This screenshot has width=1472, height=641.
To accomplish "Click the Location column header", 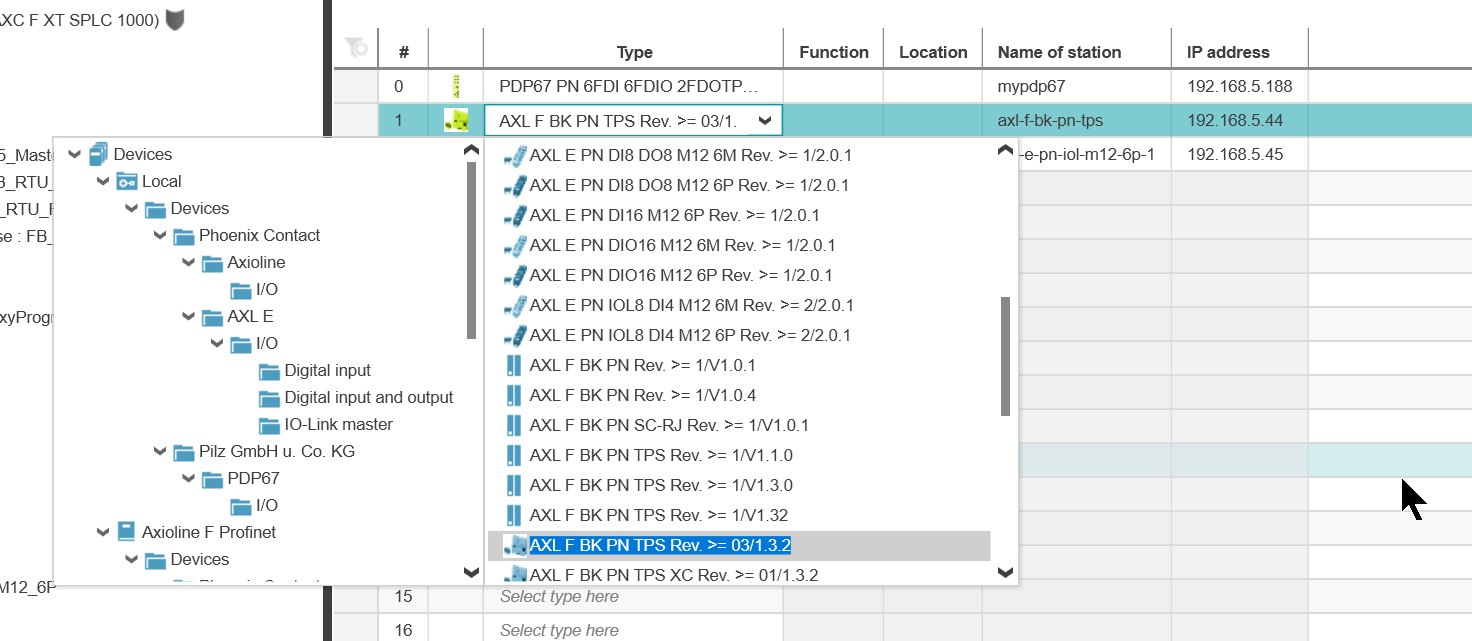I will pos(933,52).
